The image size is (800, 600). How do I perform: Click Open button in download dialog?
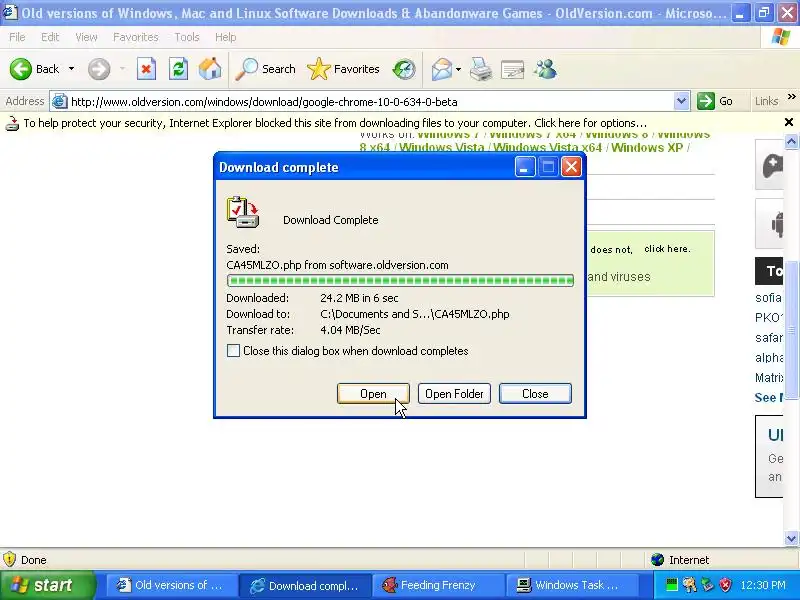click(373, 393)
